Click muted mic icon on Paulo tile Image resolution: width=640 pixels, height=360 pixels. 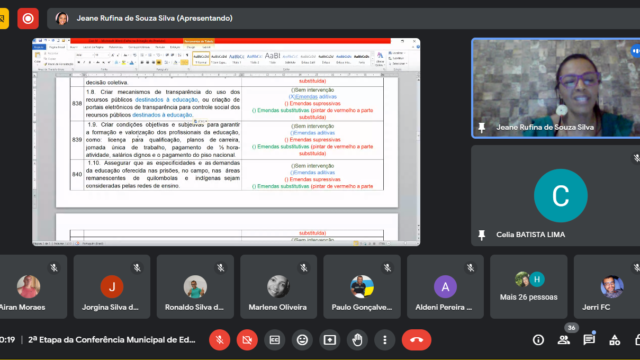387,268
